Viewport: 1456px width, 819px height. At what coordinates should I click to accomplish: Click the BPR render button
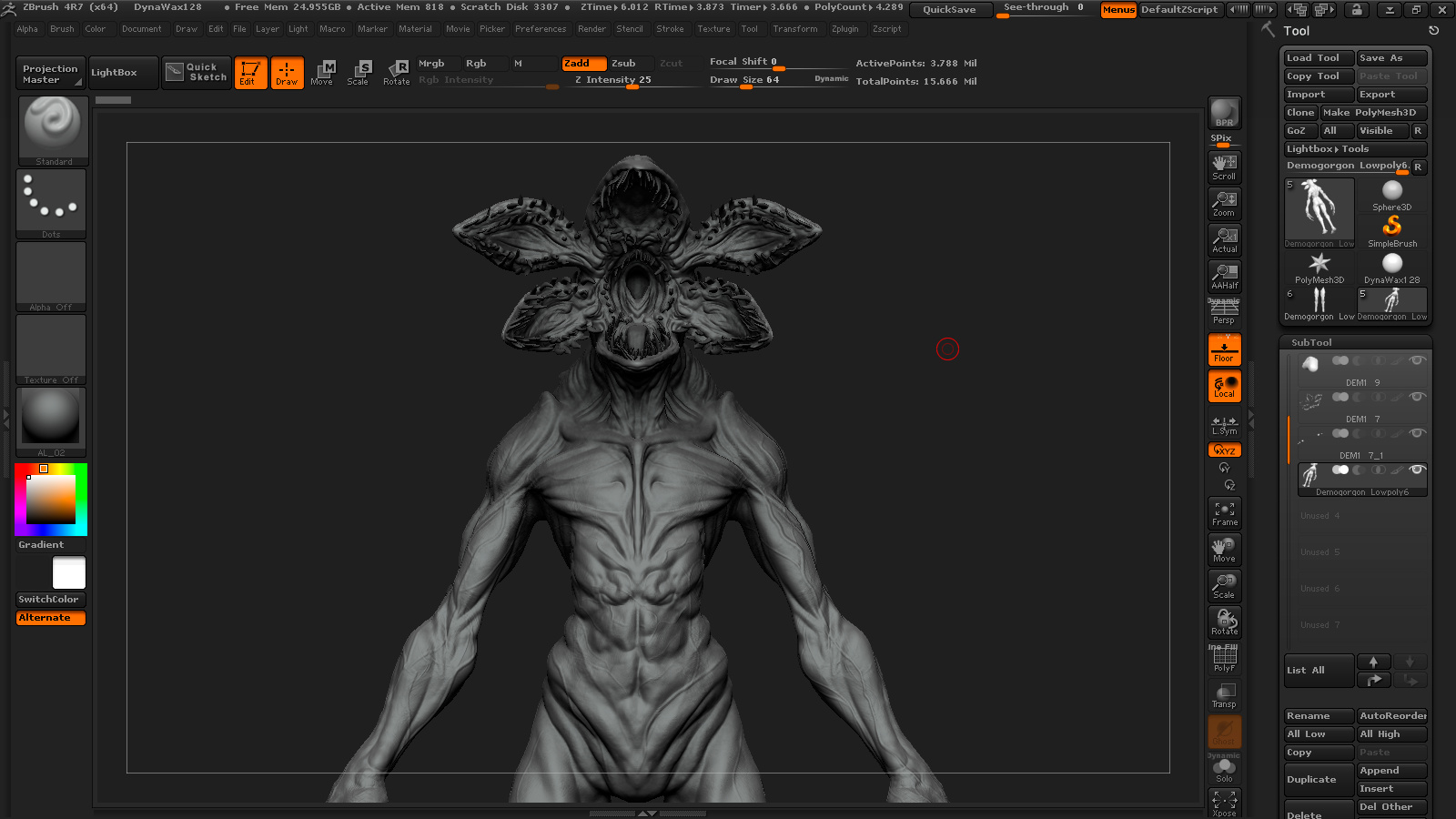tap(1224, 113)
